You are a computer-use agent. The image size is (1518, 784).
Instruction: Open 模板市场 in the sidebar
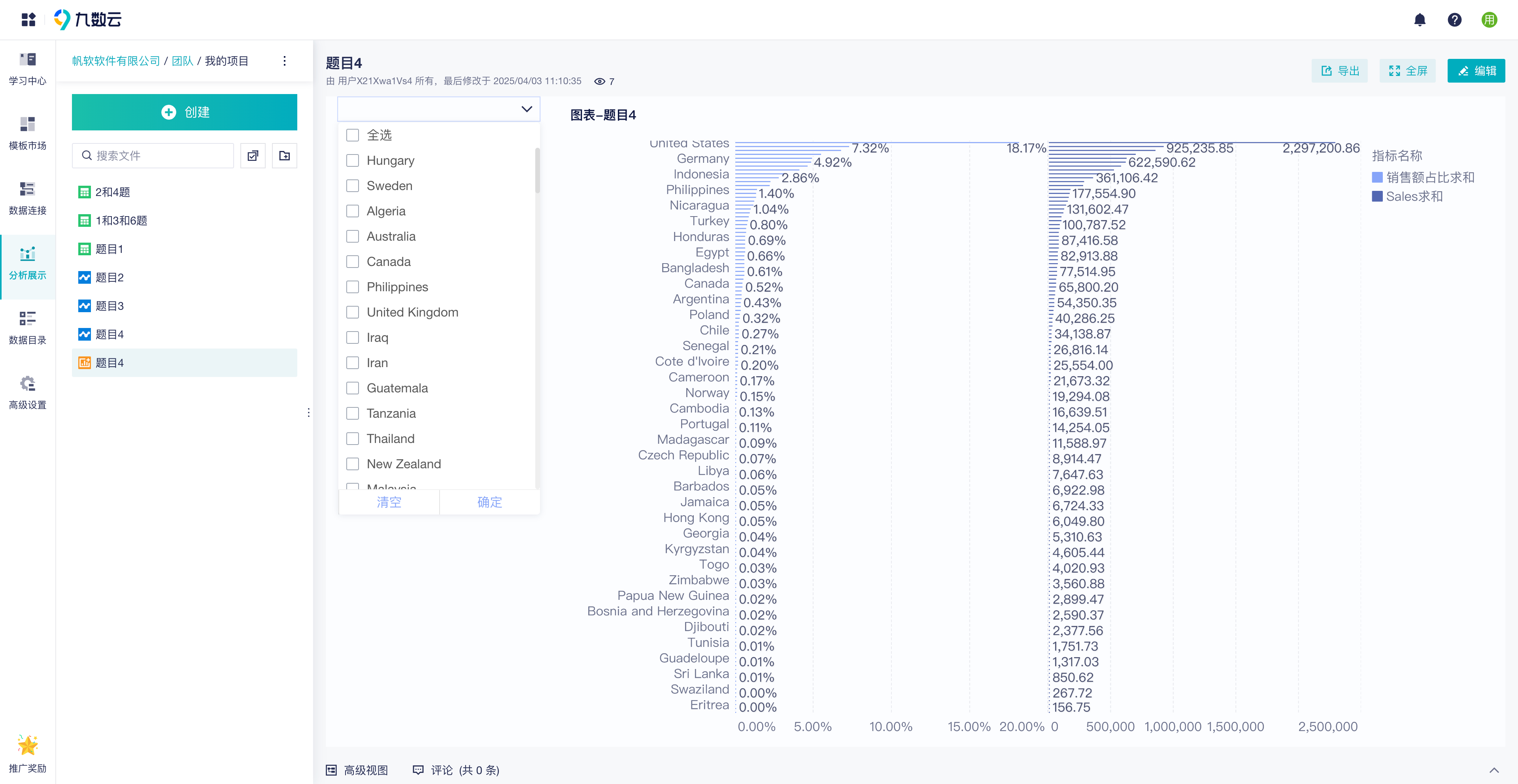[28, 133]
